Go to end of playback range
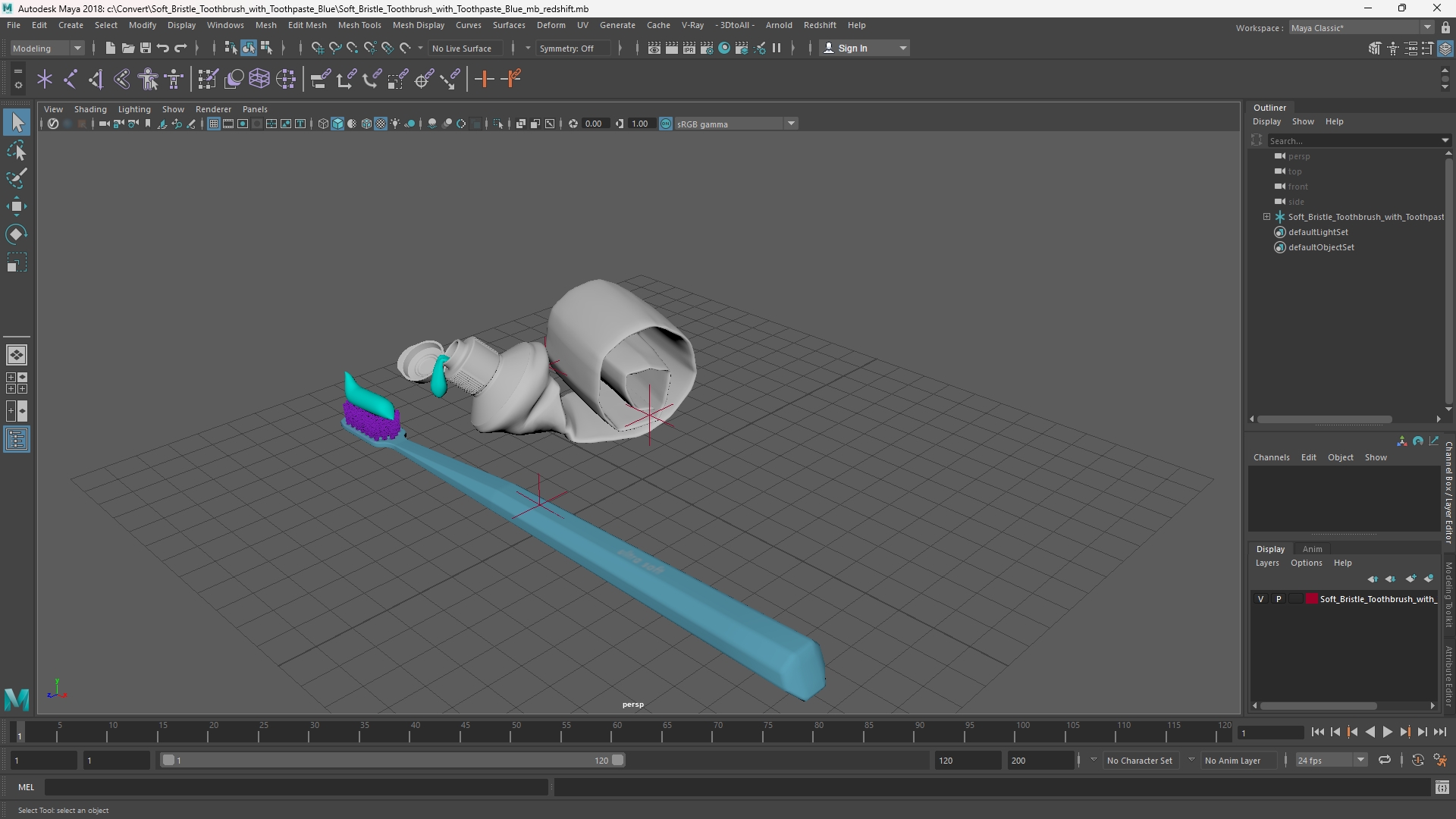 point(1439,732)
